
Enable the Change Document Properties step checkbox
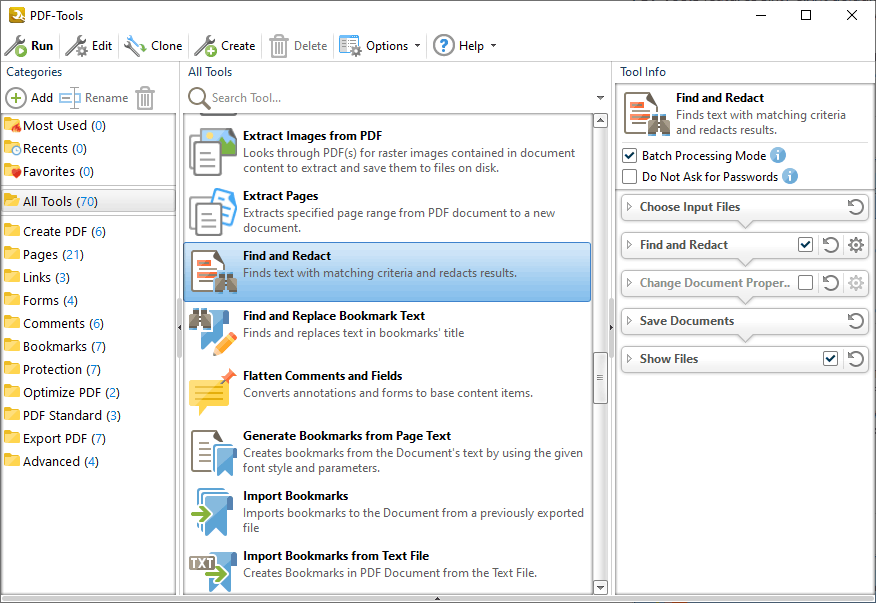[806, 283]
